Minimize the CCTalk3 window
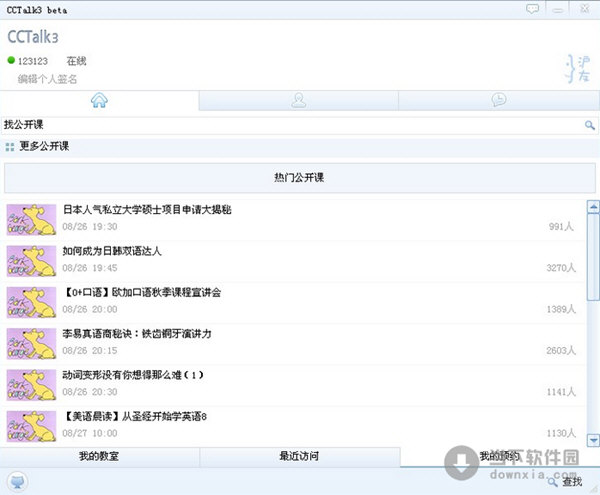600x495 pixels. point(558,10)
